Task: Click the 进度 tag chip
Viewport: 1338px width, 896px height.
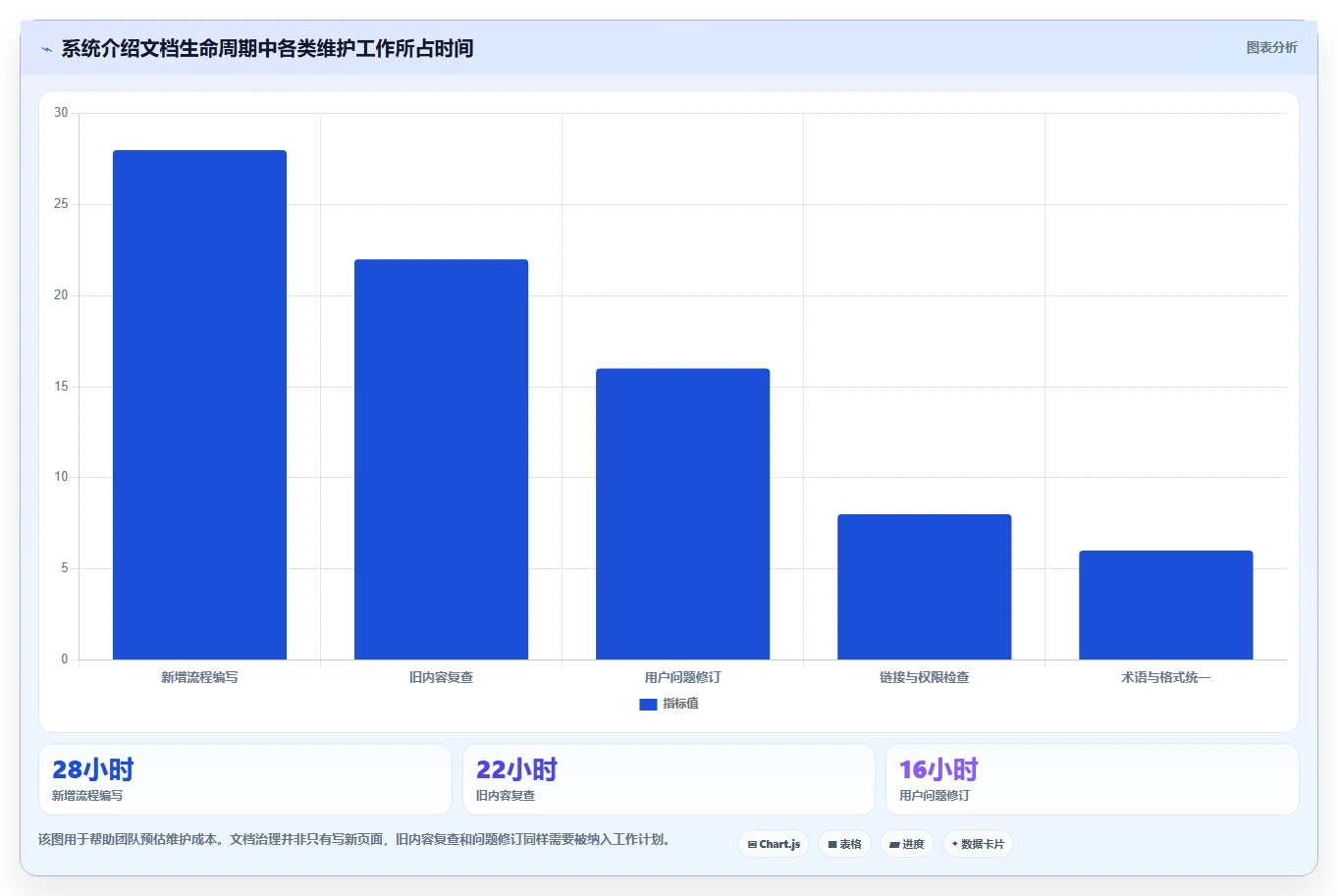Action: (x=906, y=844)
